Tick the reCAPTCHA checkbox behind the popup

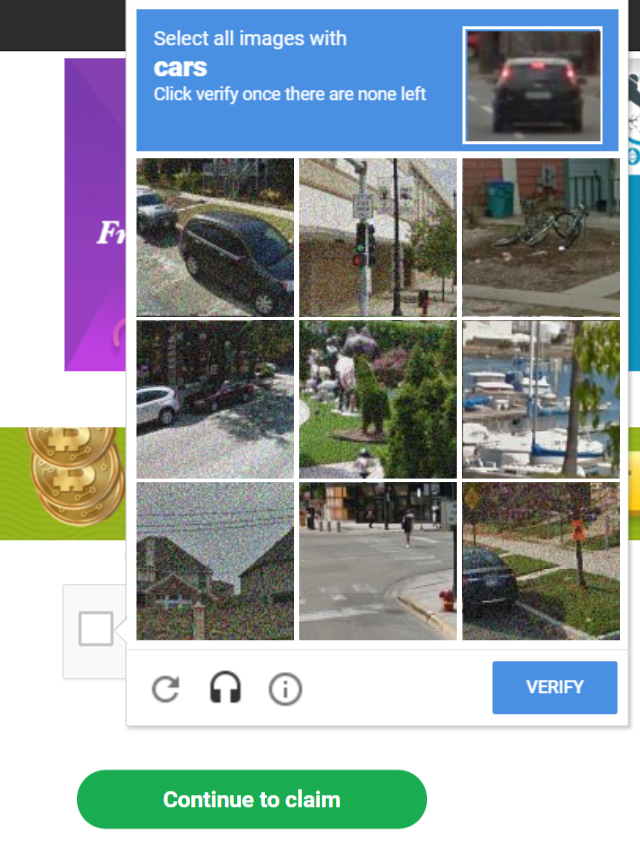point(96,629)
